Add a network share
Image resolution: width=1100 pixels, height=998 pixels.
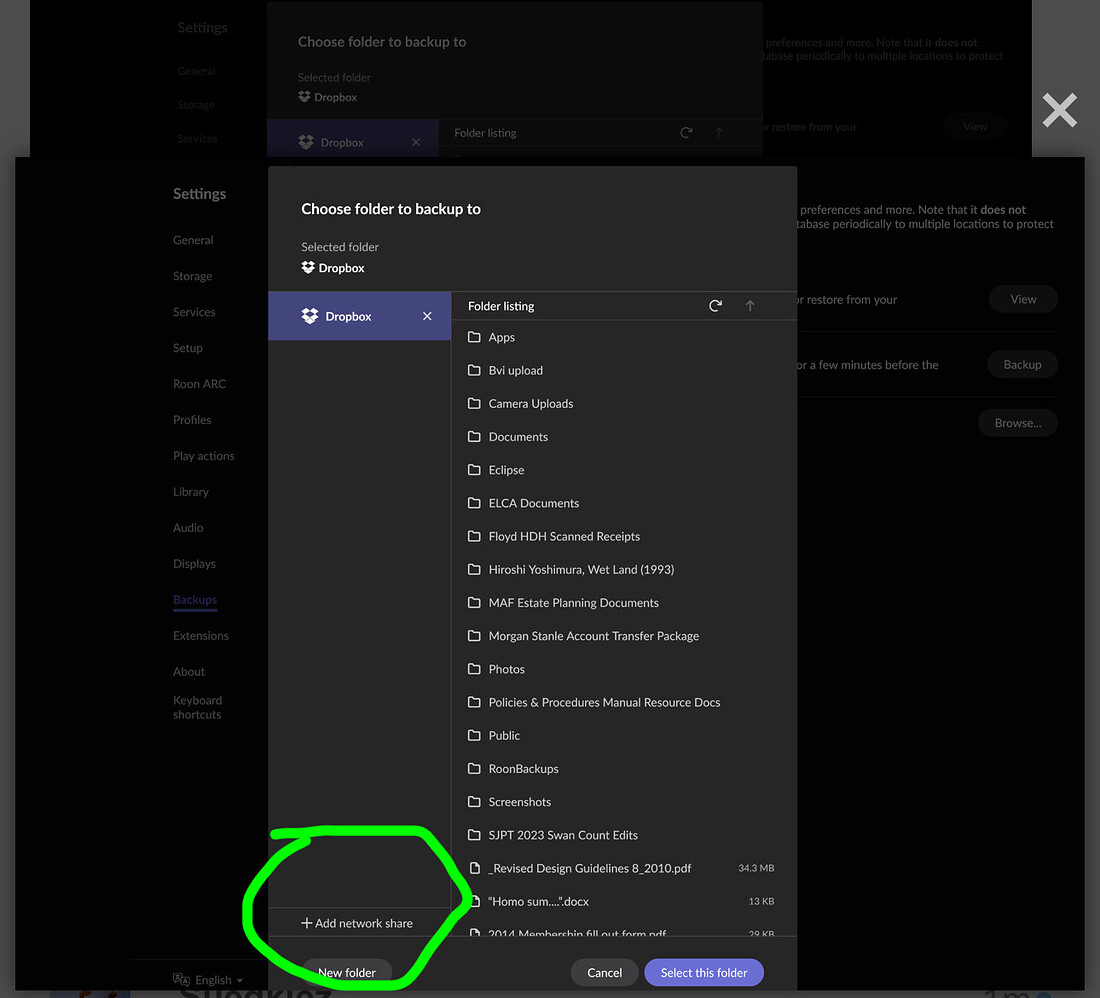pos(357,923)
